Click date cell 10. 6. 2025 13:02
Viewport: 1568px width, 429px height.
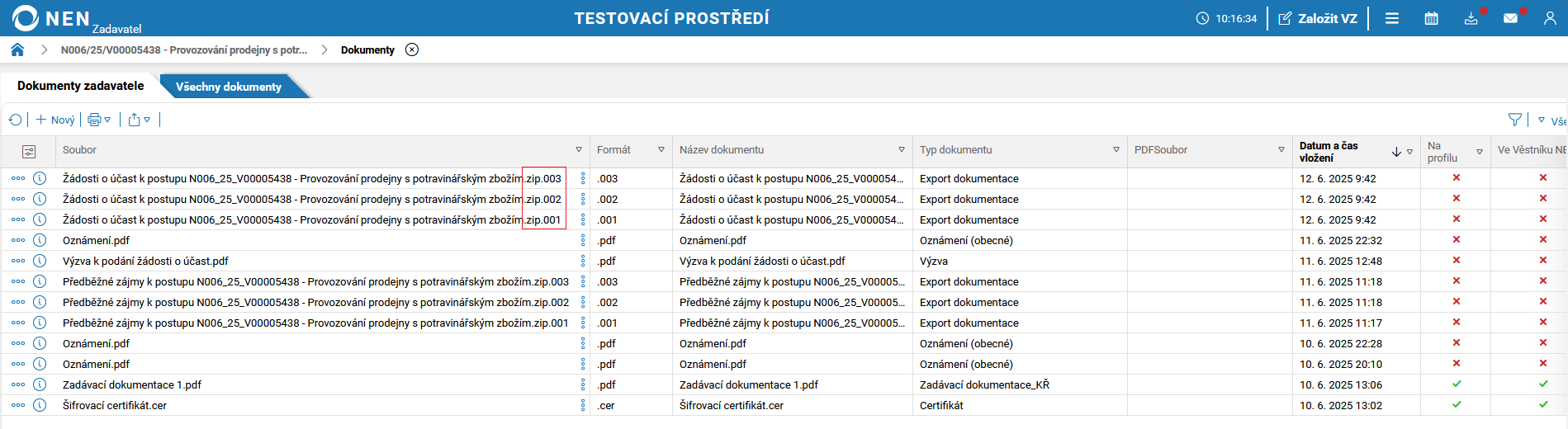[x=1341, y=405]
